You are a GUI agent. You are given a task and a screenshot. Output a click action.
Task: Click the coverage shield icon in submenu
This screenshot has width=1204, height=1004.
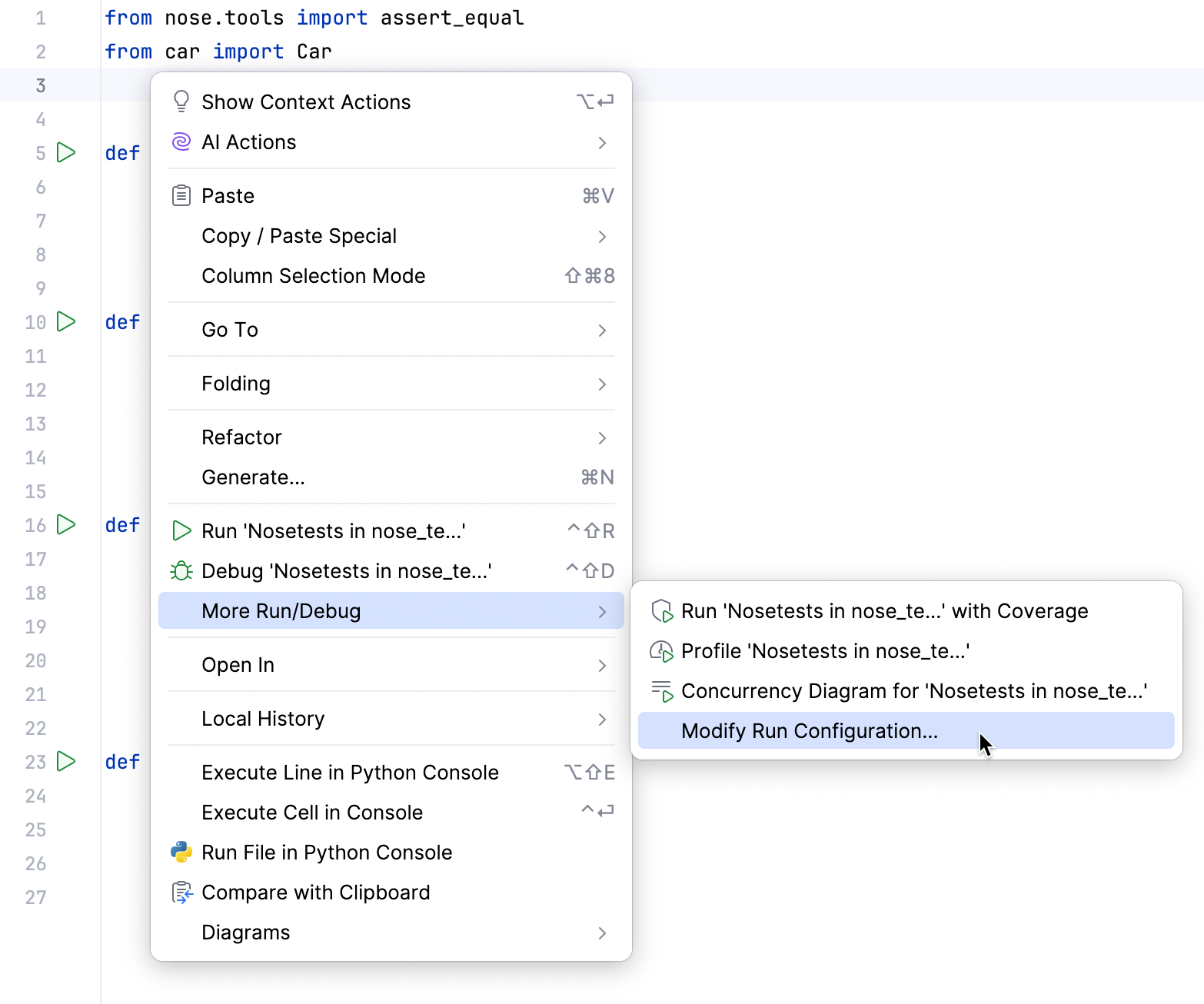point(661,611)
